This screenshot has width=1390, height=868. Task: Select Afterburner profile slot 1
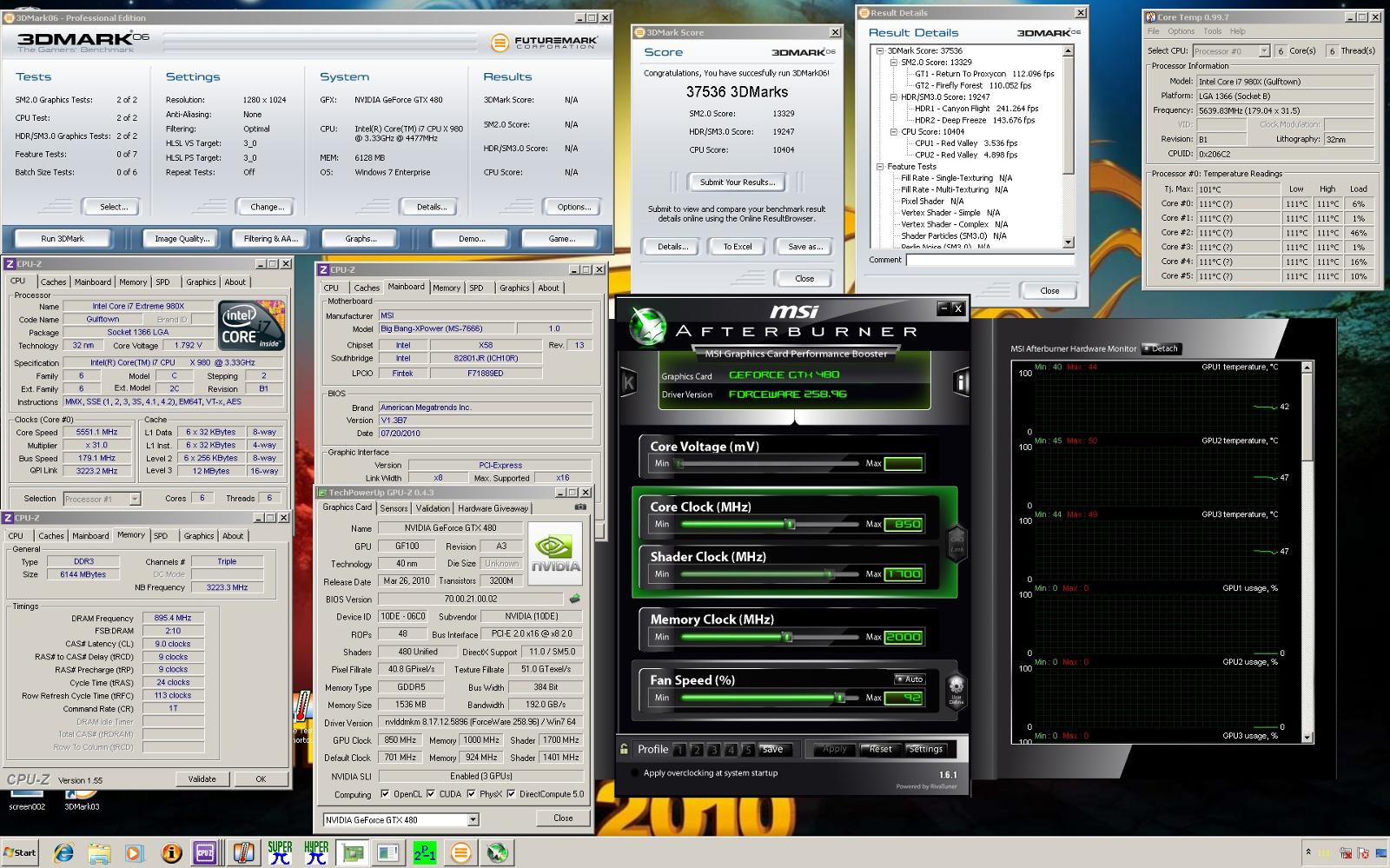680,750
